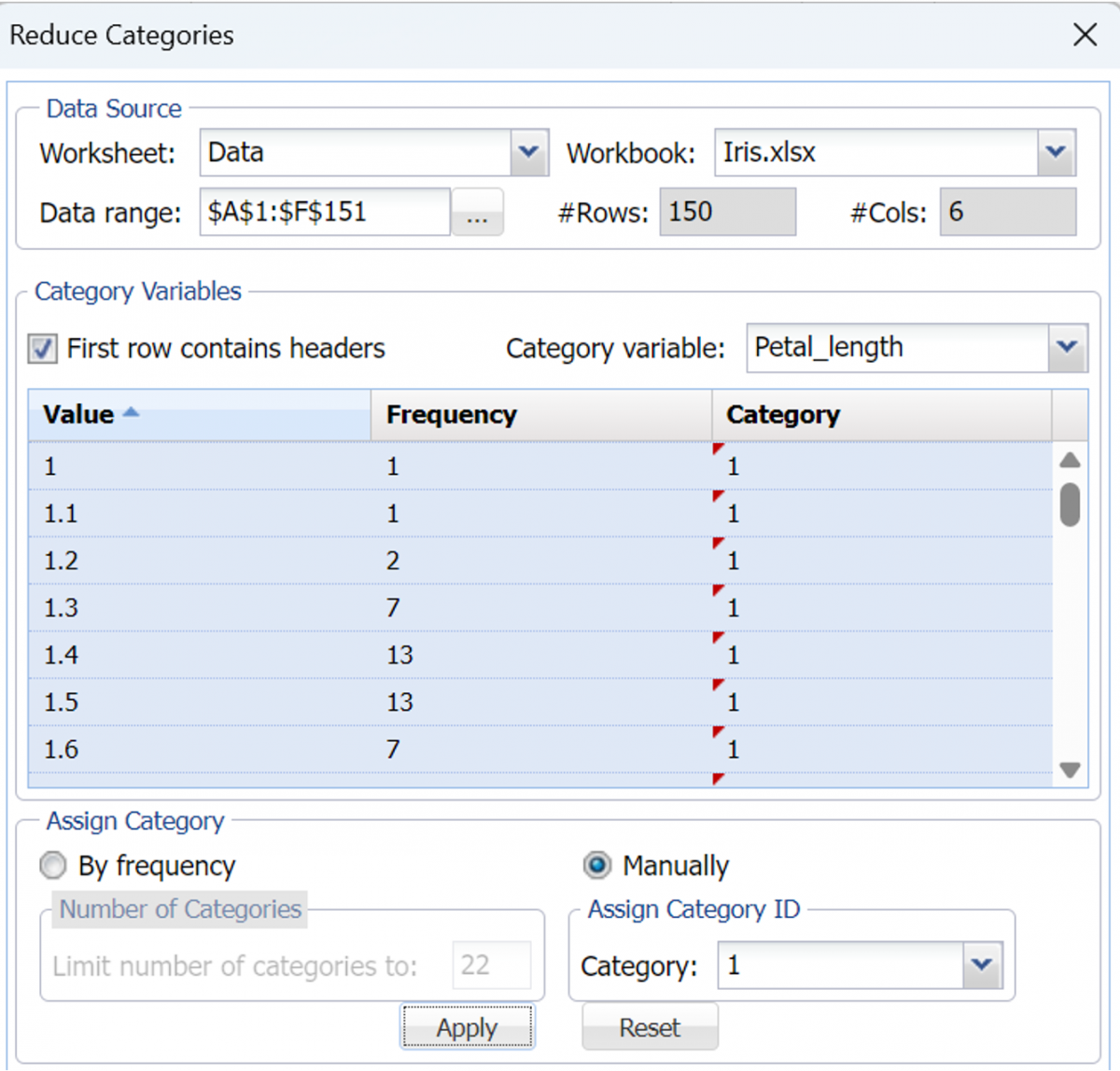Viewport: 1120px width, 1071px height.
Task: Open the Category ID dropdown
Action: pyautogui.click(x=981, y=966)
